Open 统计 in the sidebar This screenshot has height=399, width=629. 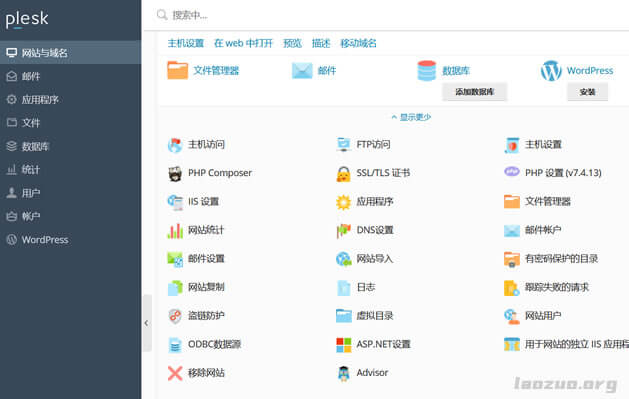[x=71, y=169]
